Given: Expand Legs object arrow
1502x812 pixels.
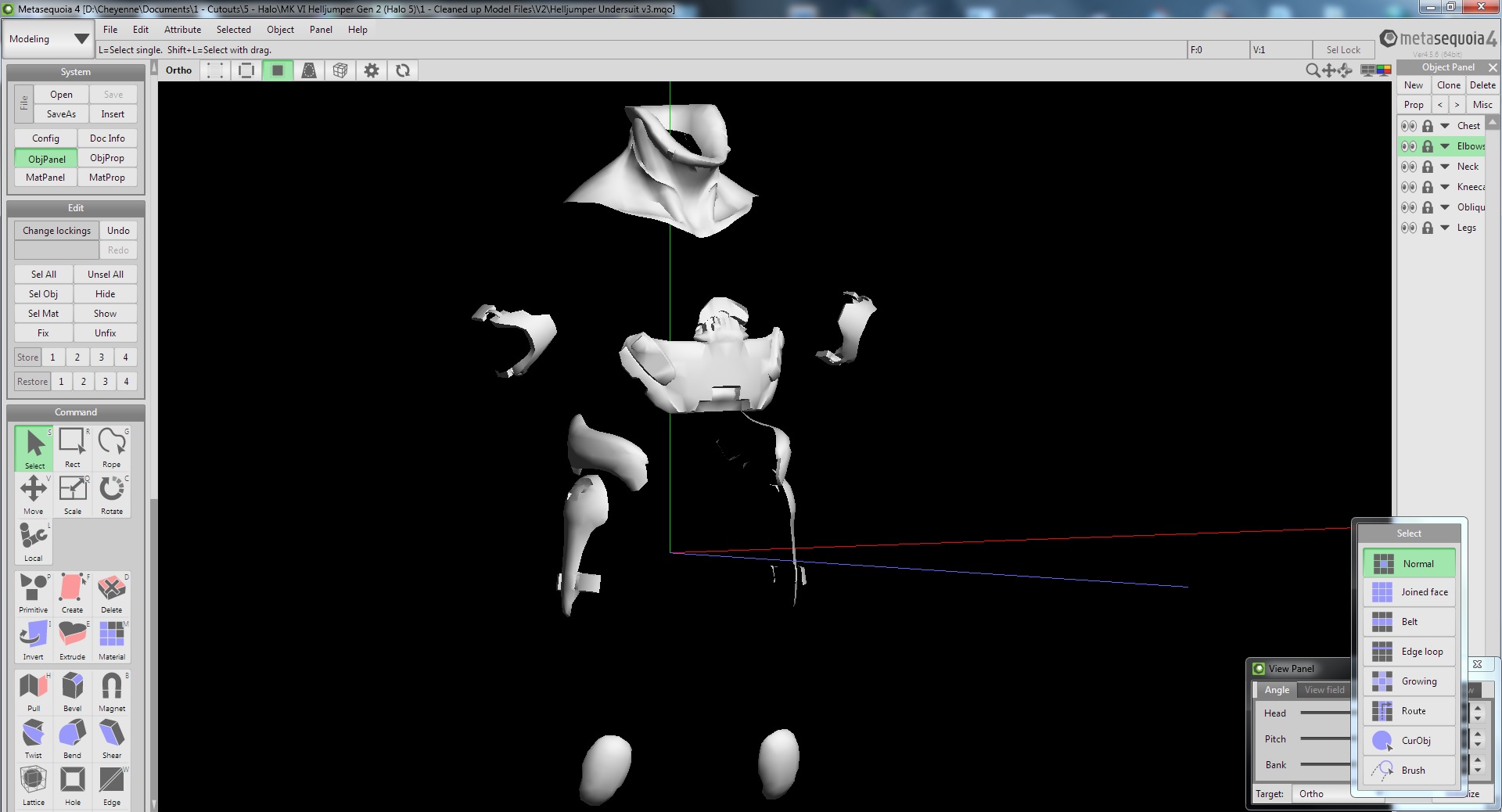Looking at the screenshot, I should [1445, 228].
